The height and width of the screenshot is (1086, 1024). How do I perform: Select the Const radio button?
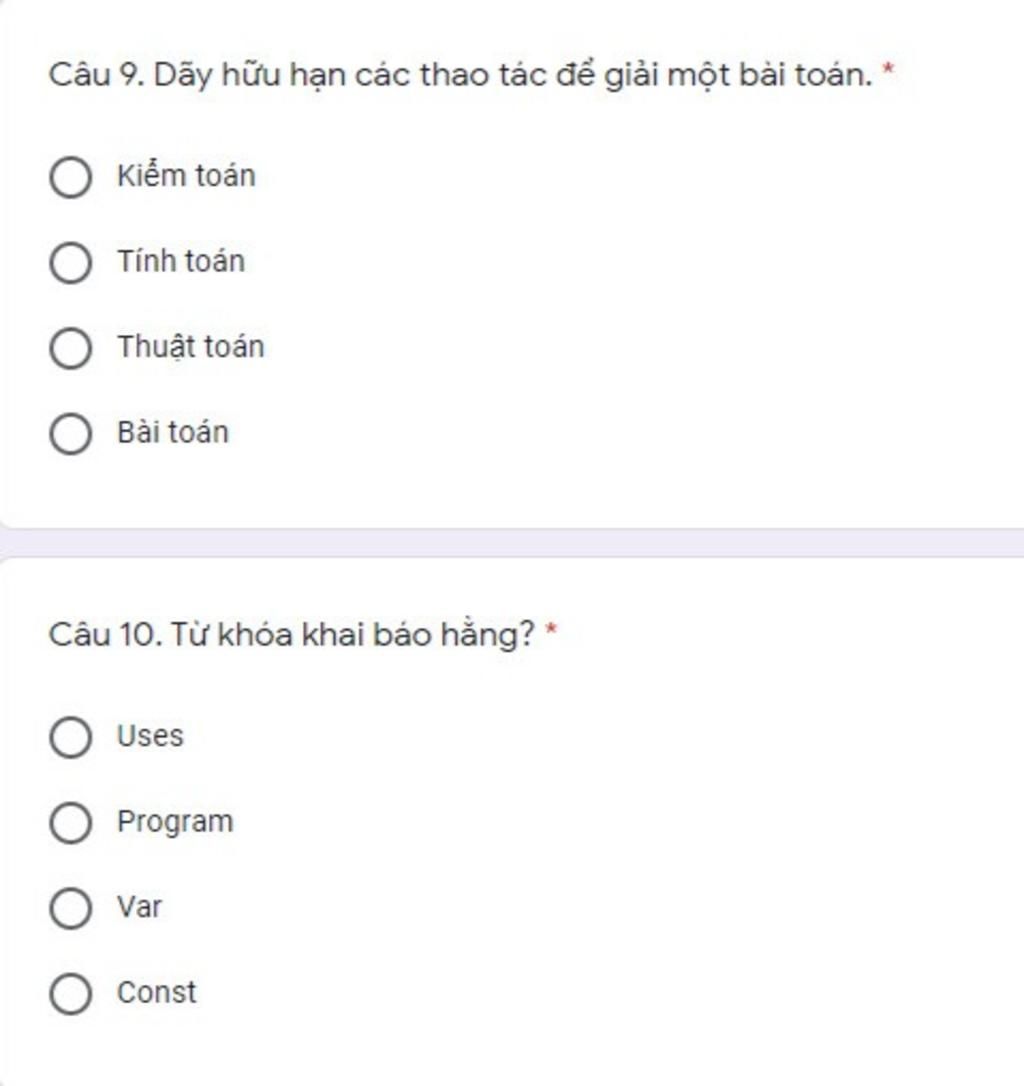[71, 993]
